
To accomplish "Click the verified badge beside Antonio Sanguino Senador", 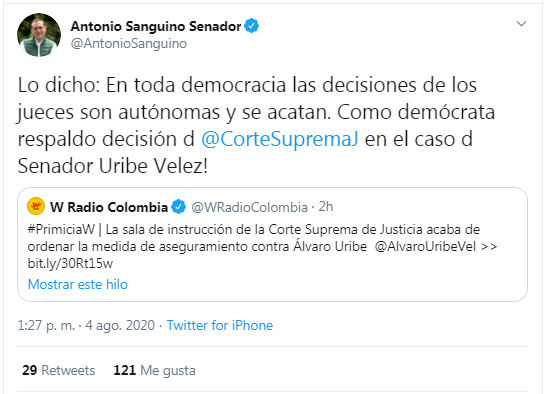I will (252, 26).
